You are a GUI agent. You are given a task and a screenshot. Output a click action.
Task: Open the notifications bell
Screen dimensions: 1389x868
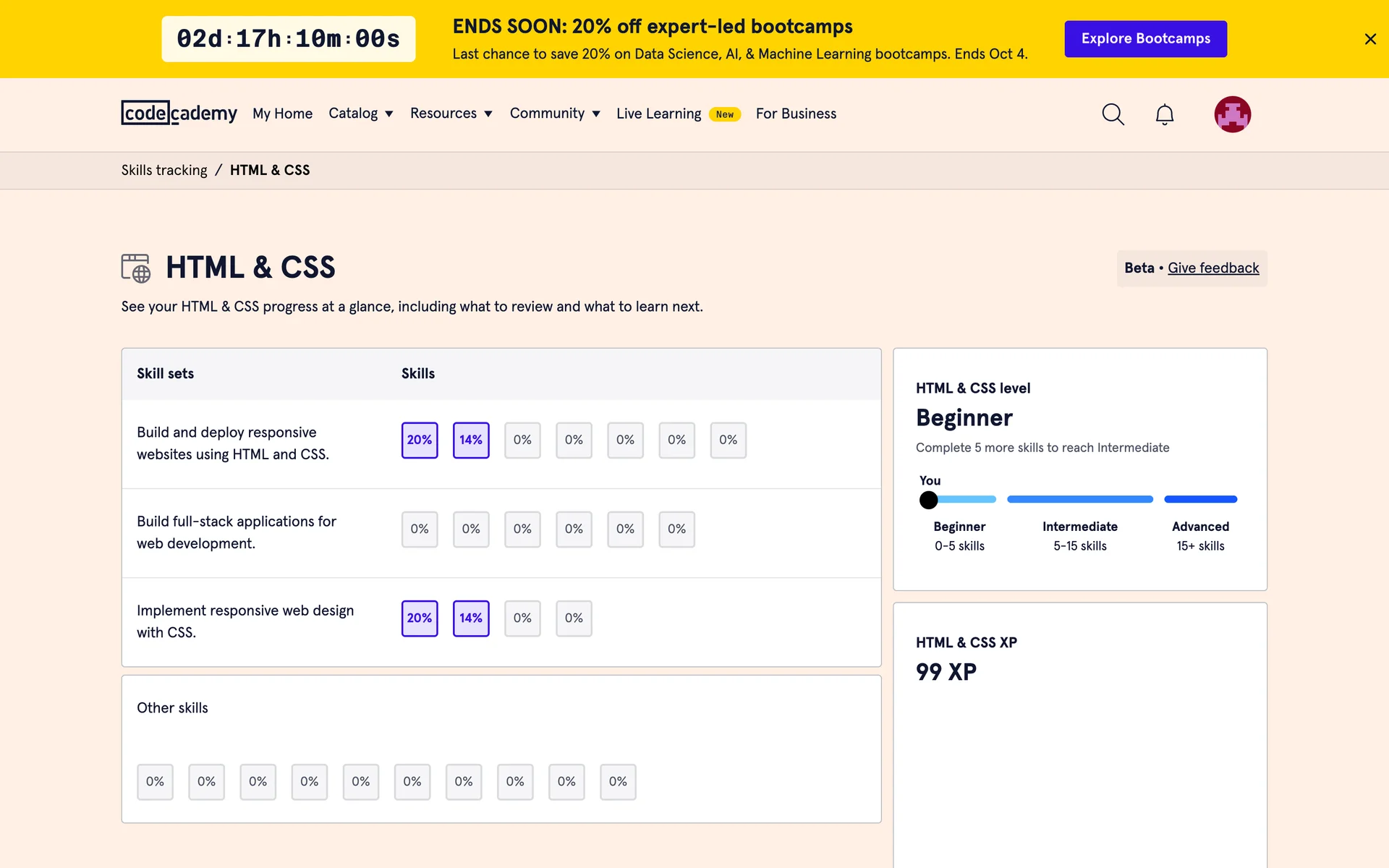click(x=1164, y=114)
